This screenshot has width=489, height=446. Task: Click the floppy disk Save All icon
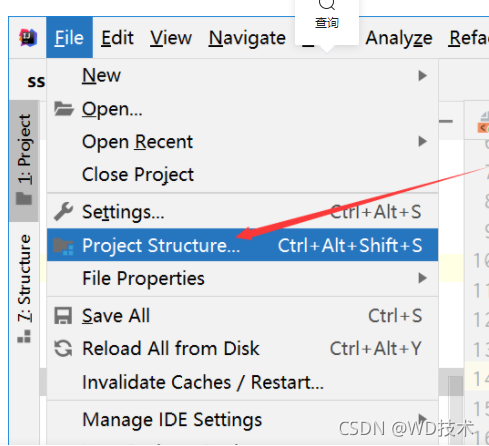[x=63, y=315]
